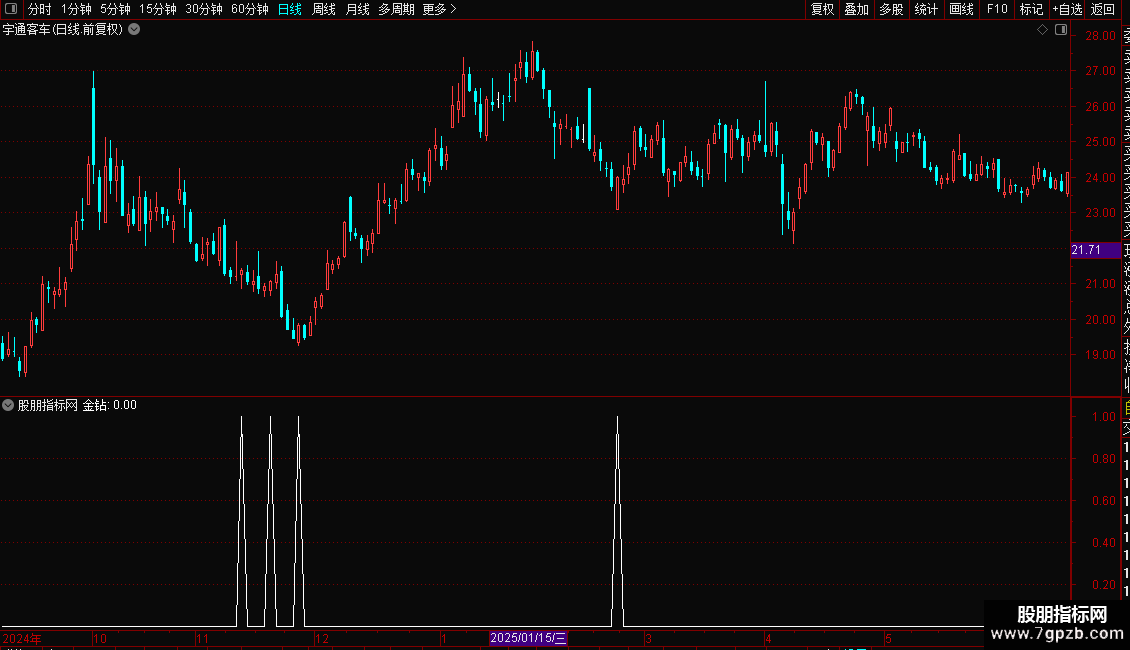
Task: Click the 2024年 label on time axis
Action: (x=22, y=638)
